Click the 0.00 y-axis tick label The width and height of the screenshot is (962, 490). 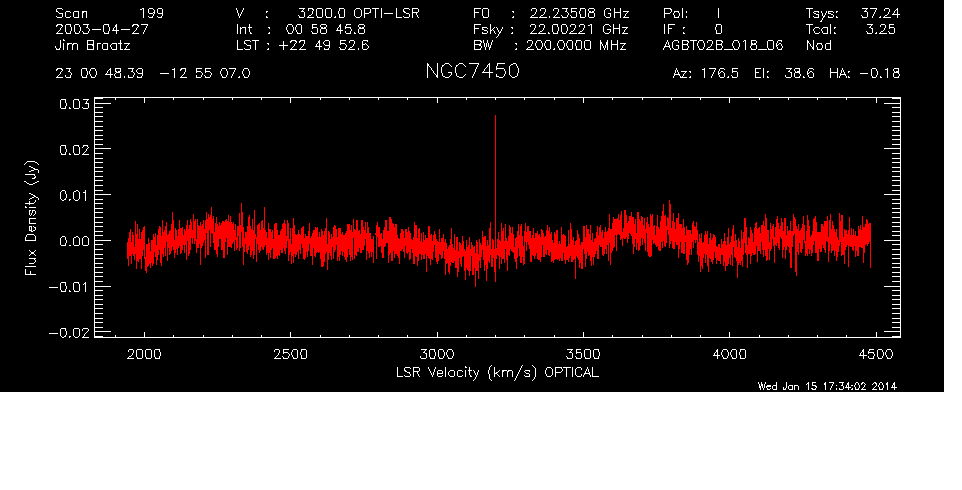point(74,241)
